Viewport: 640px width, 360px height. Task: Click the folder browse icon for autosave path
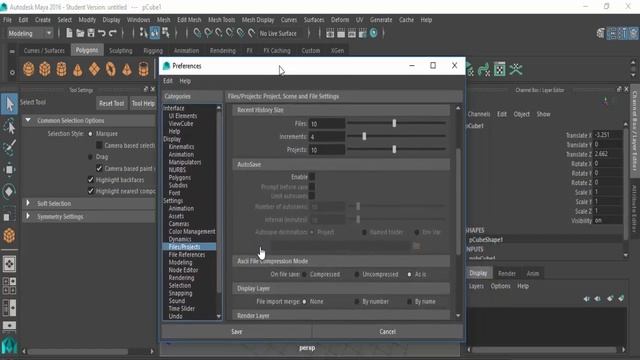(416, 246)
